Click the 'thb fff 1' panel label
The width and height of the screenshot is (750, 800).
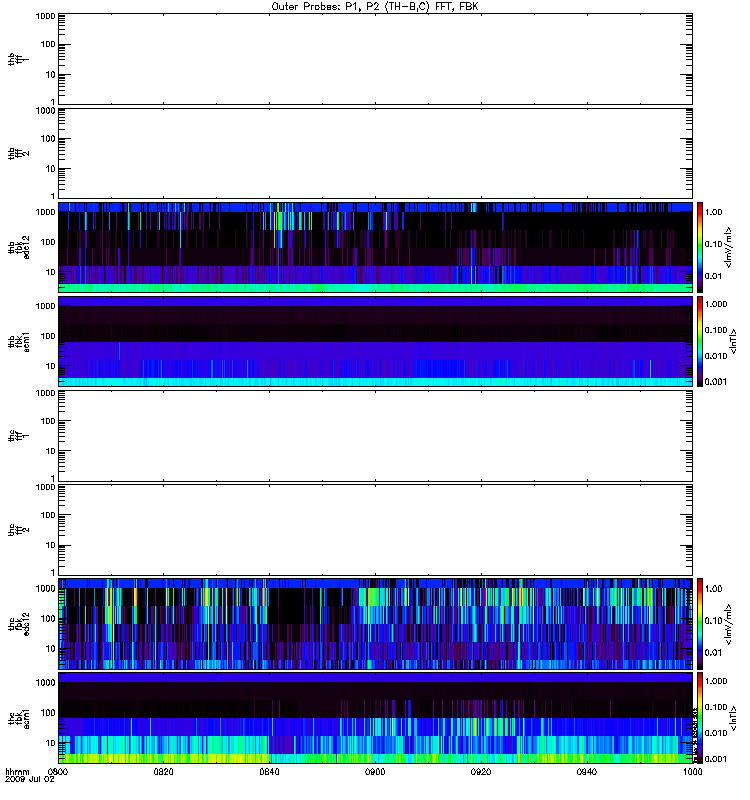[18, 59]
